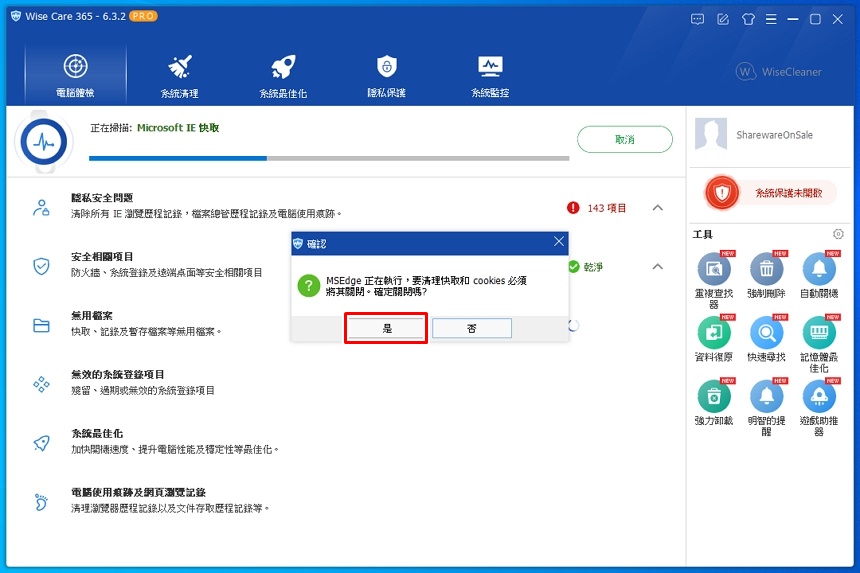Collapse the 安全相關項目 section chevron

[658, 266]
